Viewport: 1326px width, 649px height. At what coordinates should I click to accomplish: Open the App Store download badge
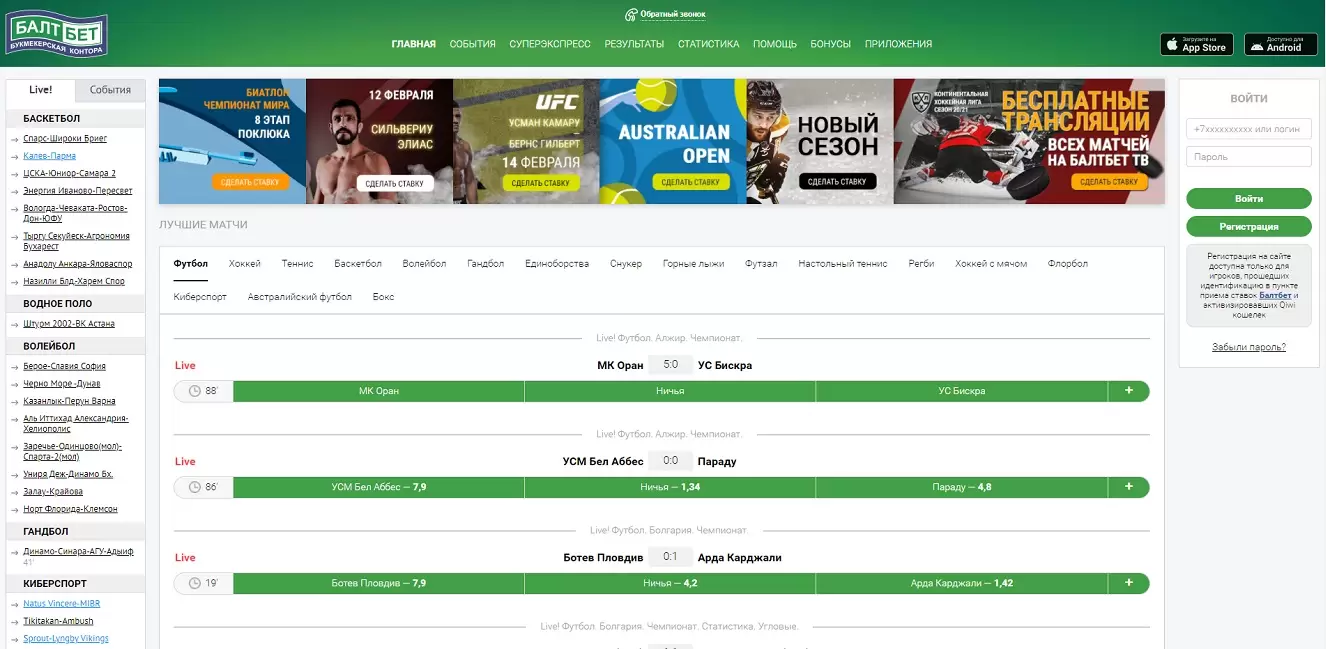pyautogui.click(x=1197, y=44)
